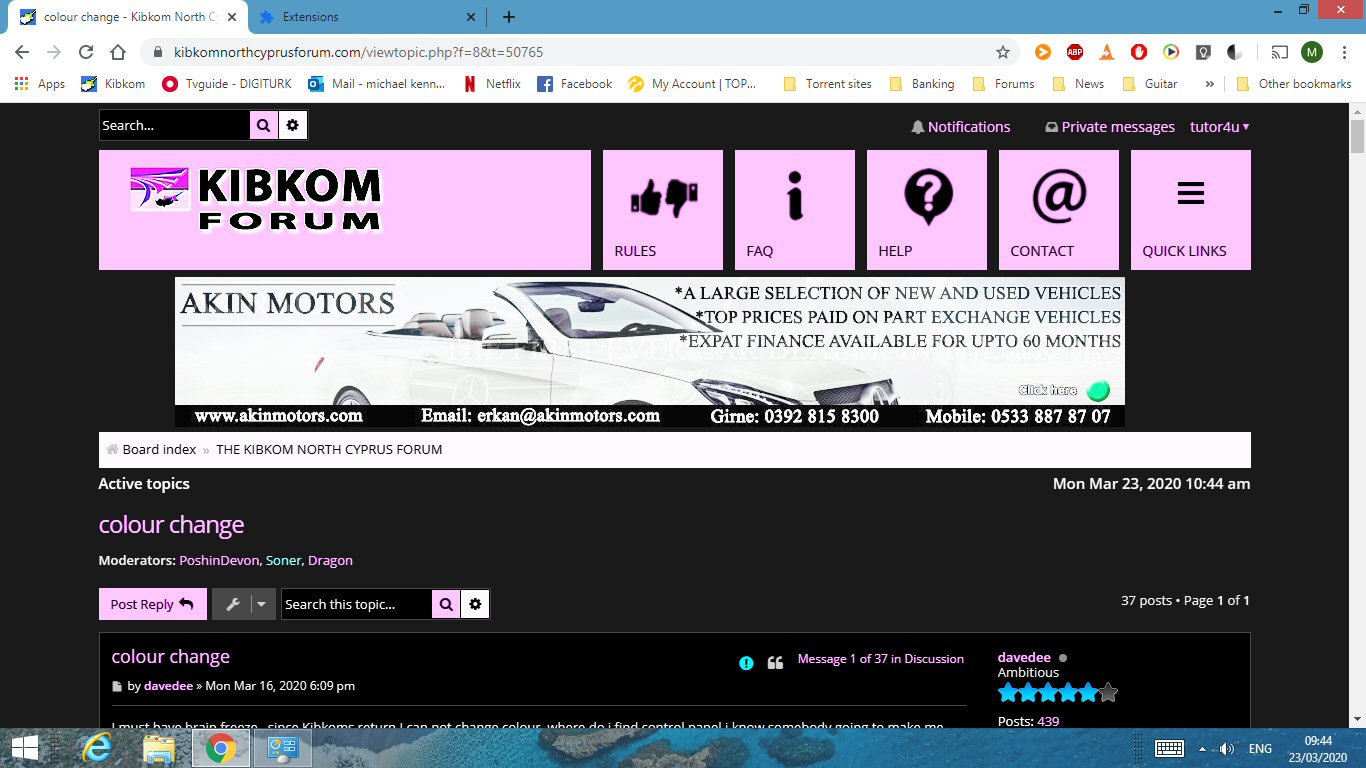1366x768 pixels.
Task: Open advanced search gear icon
Action: [x=293, y=126]
